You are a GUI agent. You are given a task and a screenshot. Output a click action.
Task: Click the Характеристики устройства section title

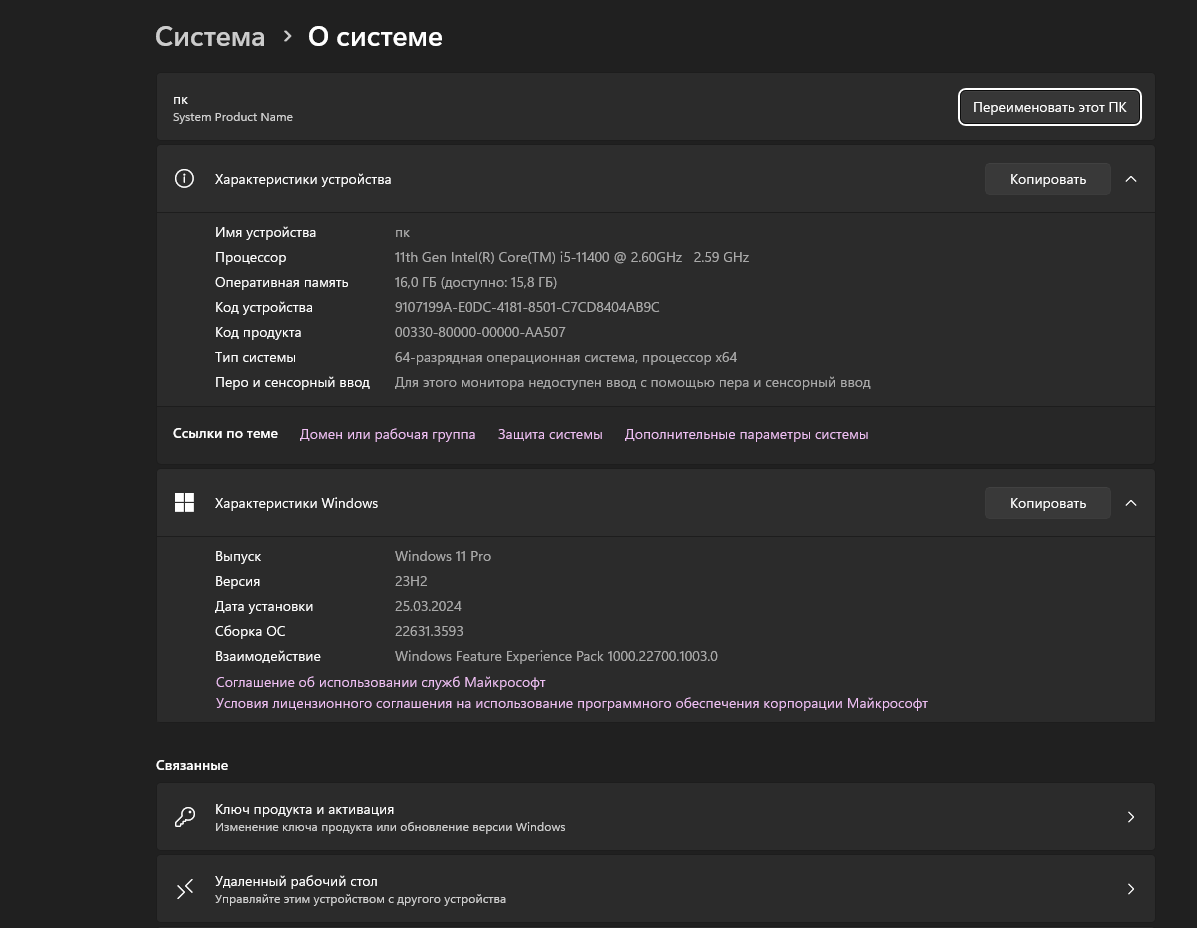point(303,179)
